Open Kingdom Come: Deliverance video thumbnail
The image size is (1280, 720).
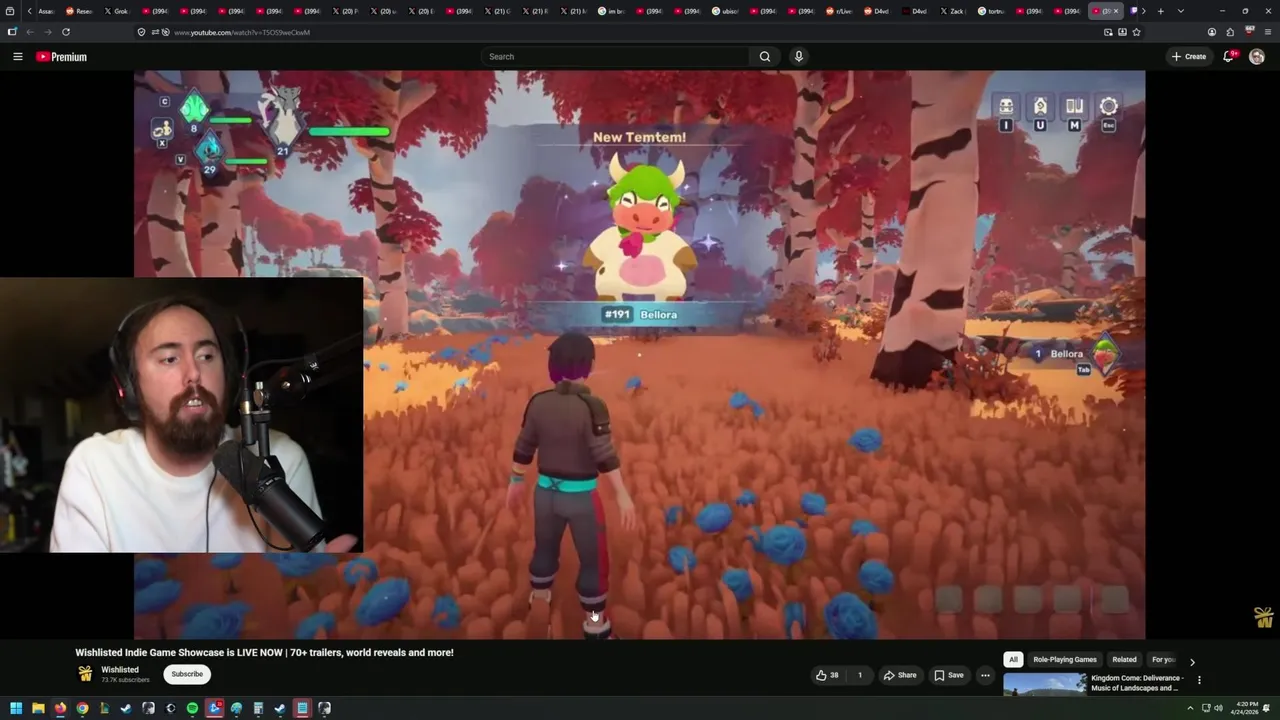1045,684
